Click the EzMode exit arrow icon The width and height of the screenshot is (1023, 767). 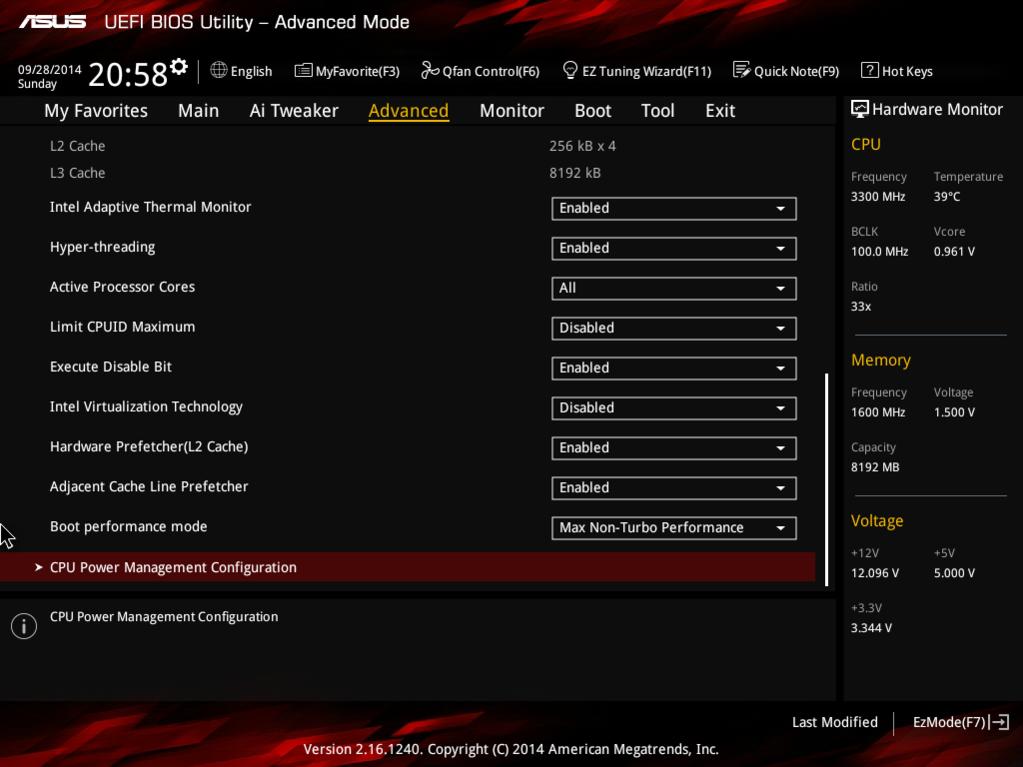coord(1000,722)
